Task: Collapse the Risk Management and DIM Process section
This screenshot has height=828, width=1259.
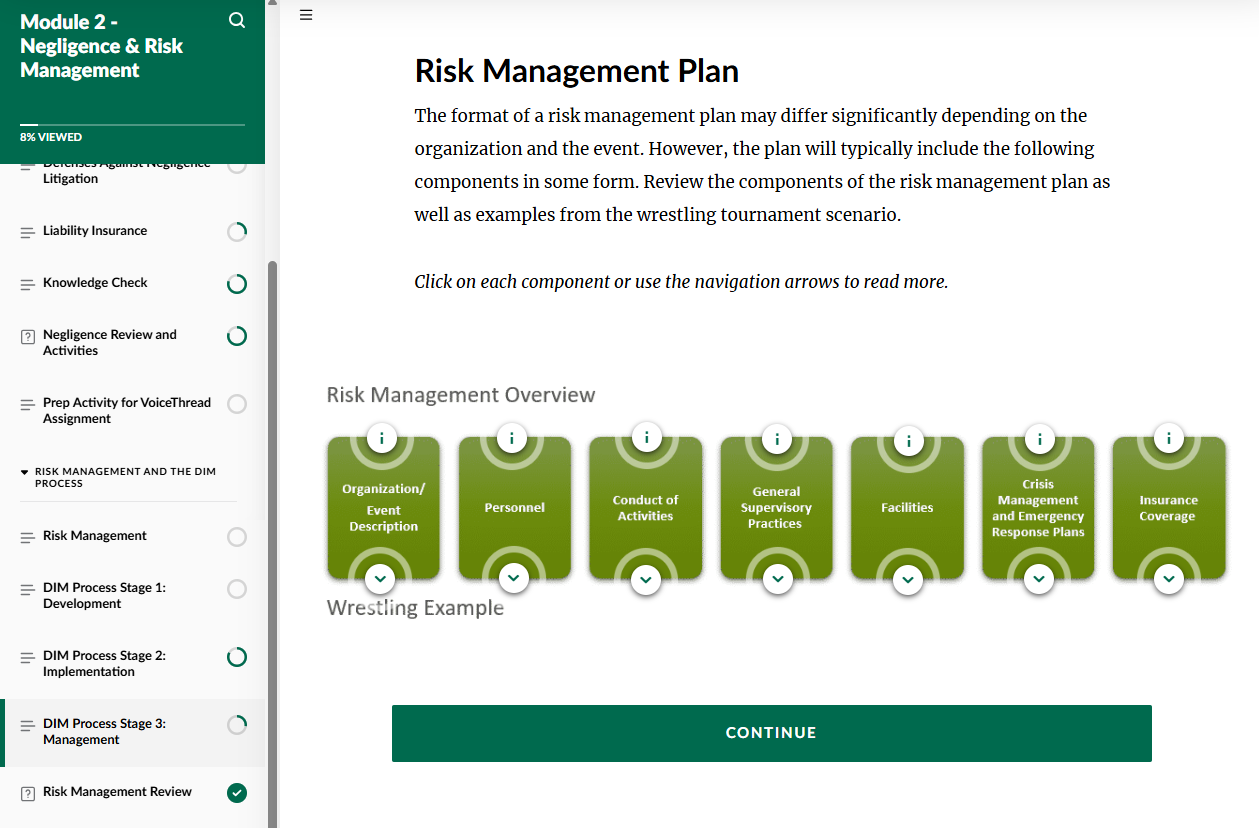Action: tap(27, 470)
